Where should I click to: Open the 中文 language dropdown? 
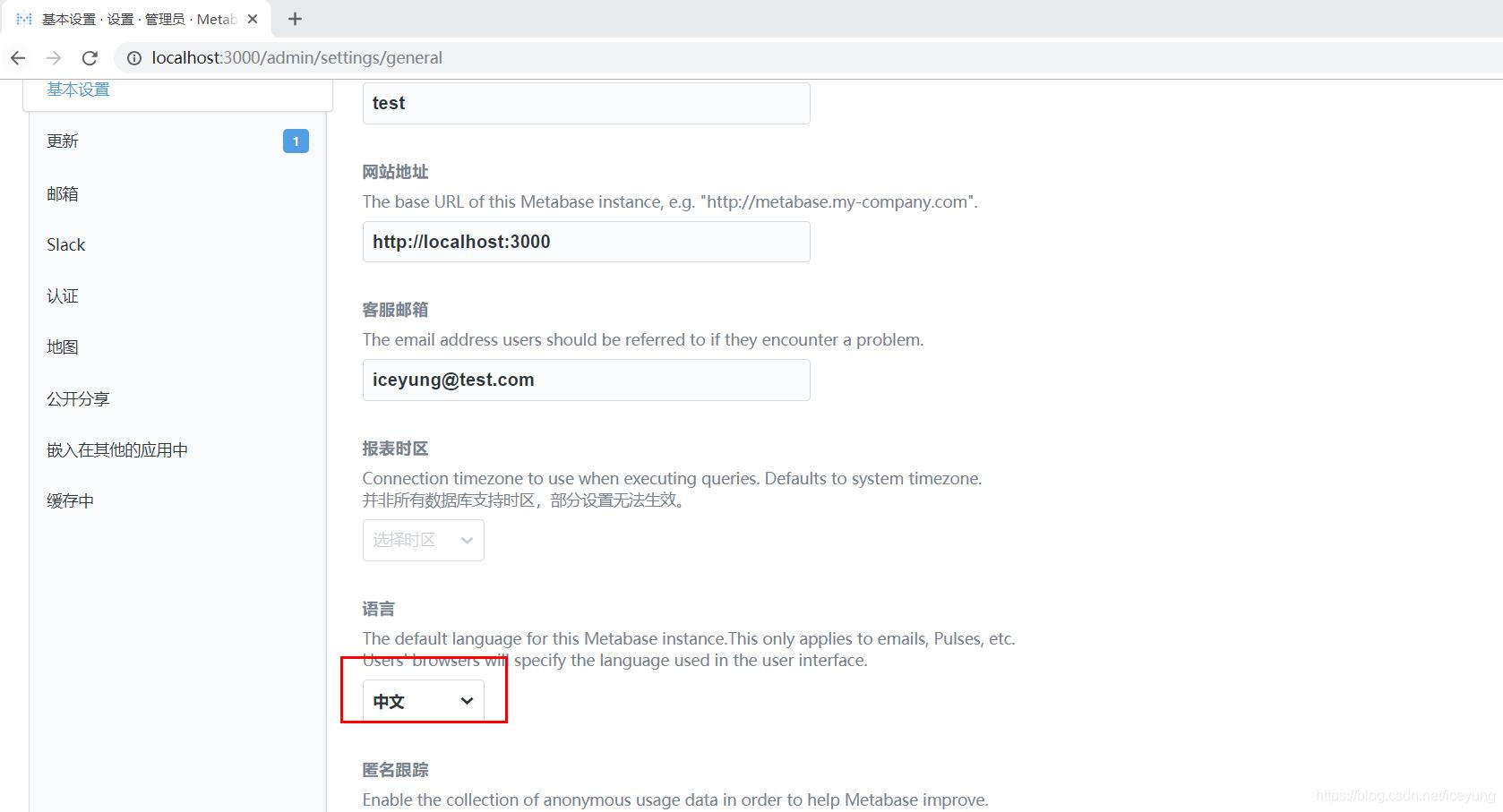[x=423, y=701]
